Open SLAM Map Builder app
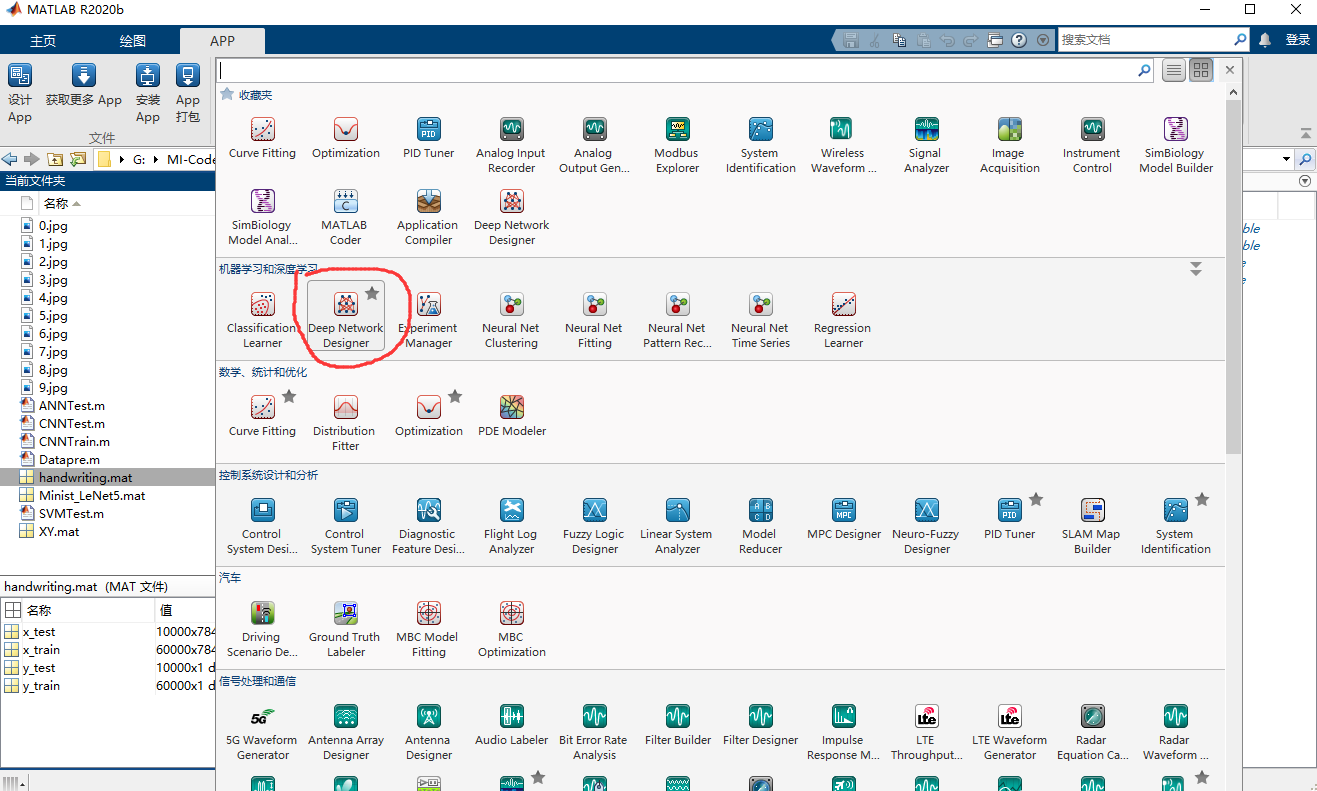This screenshot has height=791, width=1317. [x=1092, y=526]
